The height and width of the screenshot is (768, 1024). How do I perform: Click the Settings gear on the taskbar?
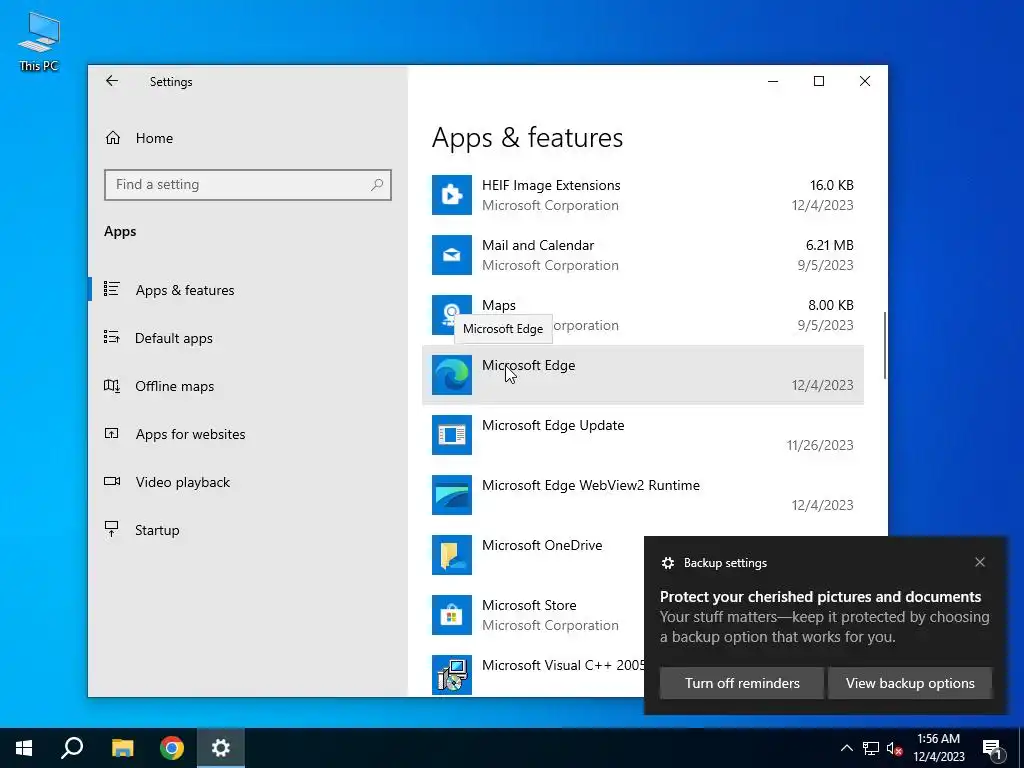[x=221, y=748]
